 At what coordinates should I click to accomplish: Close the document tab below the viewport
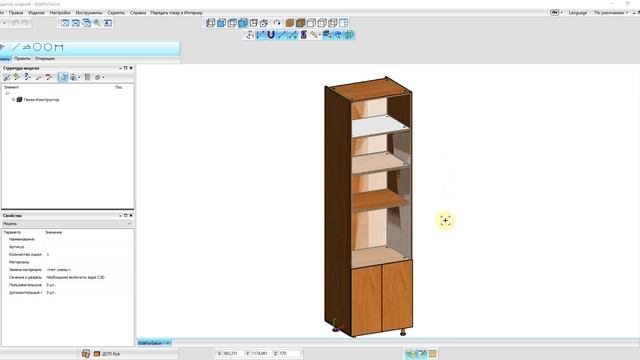pyautogui.click(x=168, y=343)
